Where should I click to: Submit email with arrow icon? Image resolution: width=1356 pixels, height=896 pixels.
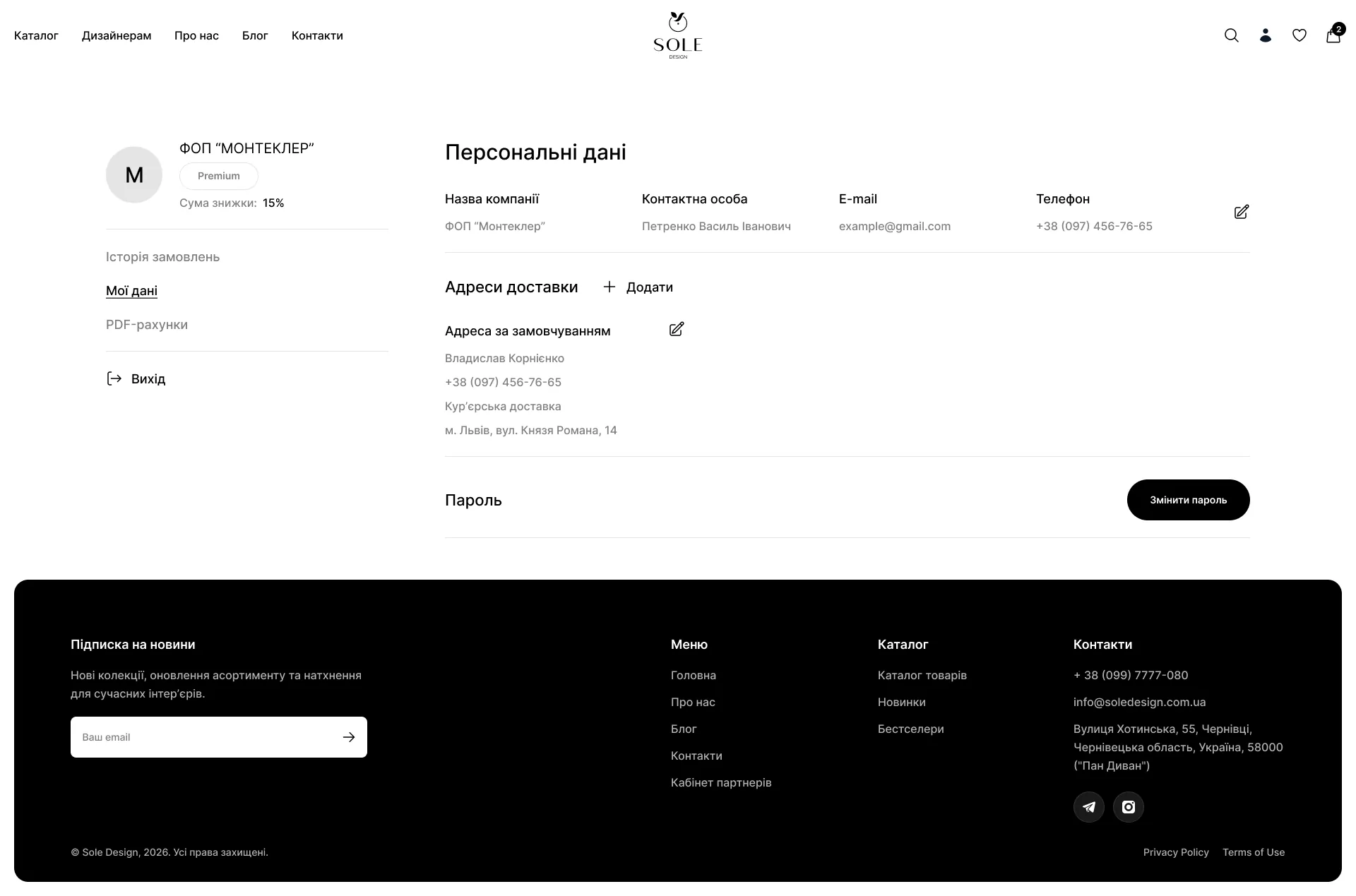[x=349, y=737]
